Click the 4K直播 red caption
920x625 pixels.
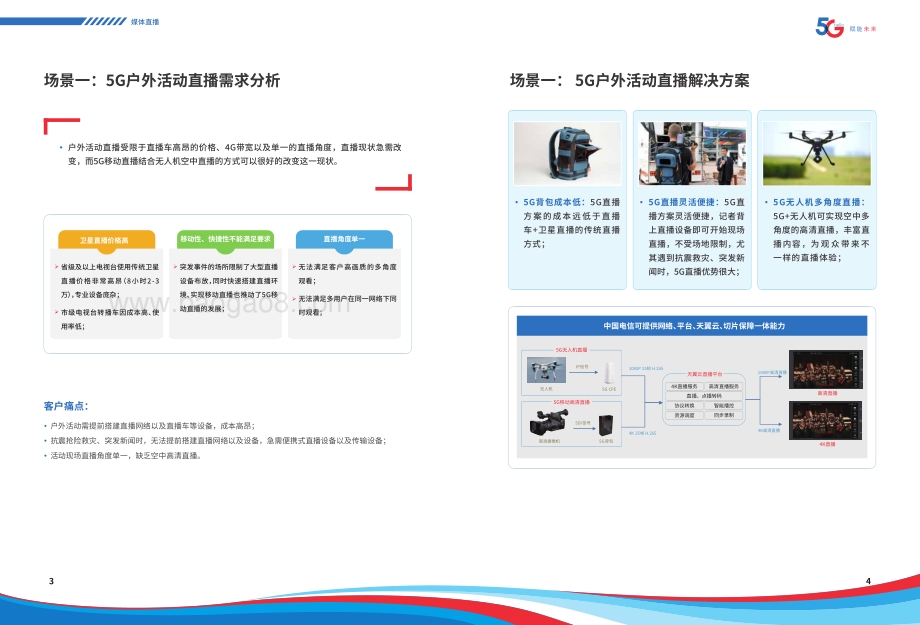[827, 444]
